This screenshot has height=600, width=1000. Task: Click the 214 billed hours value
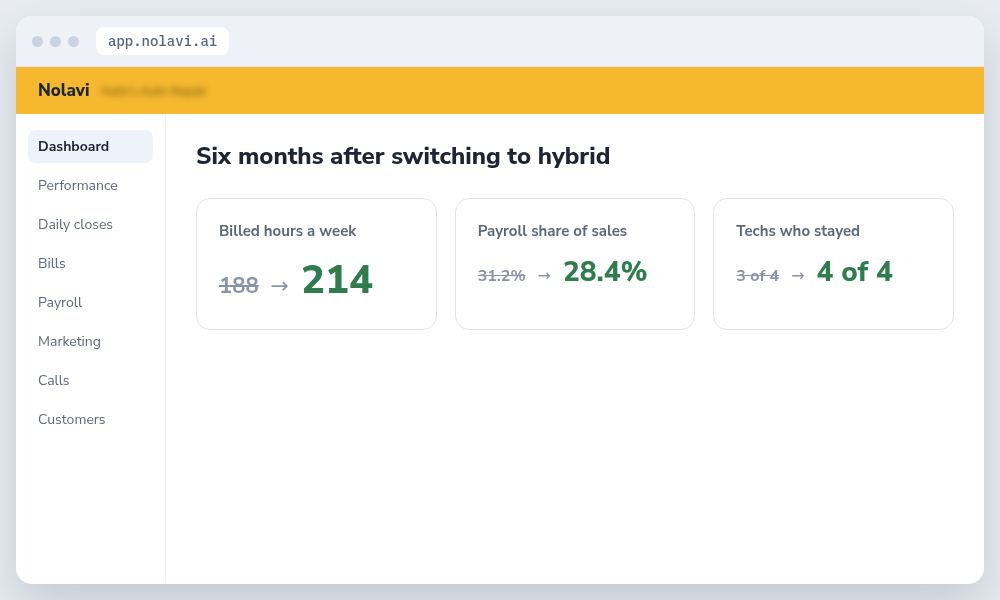[x=337, y=280]
